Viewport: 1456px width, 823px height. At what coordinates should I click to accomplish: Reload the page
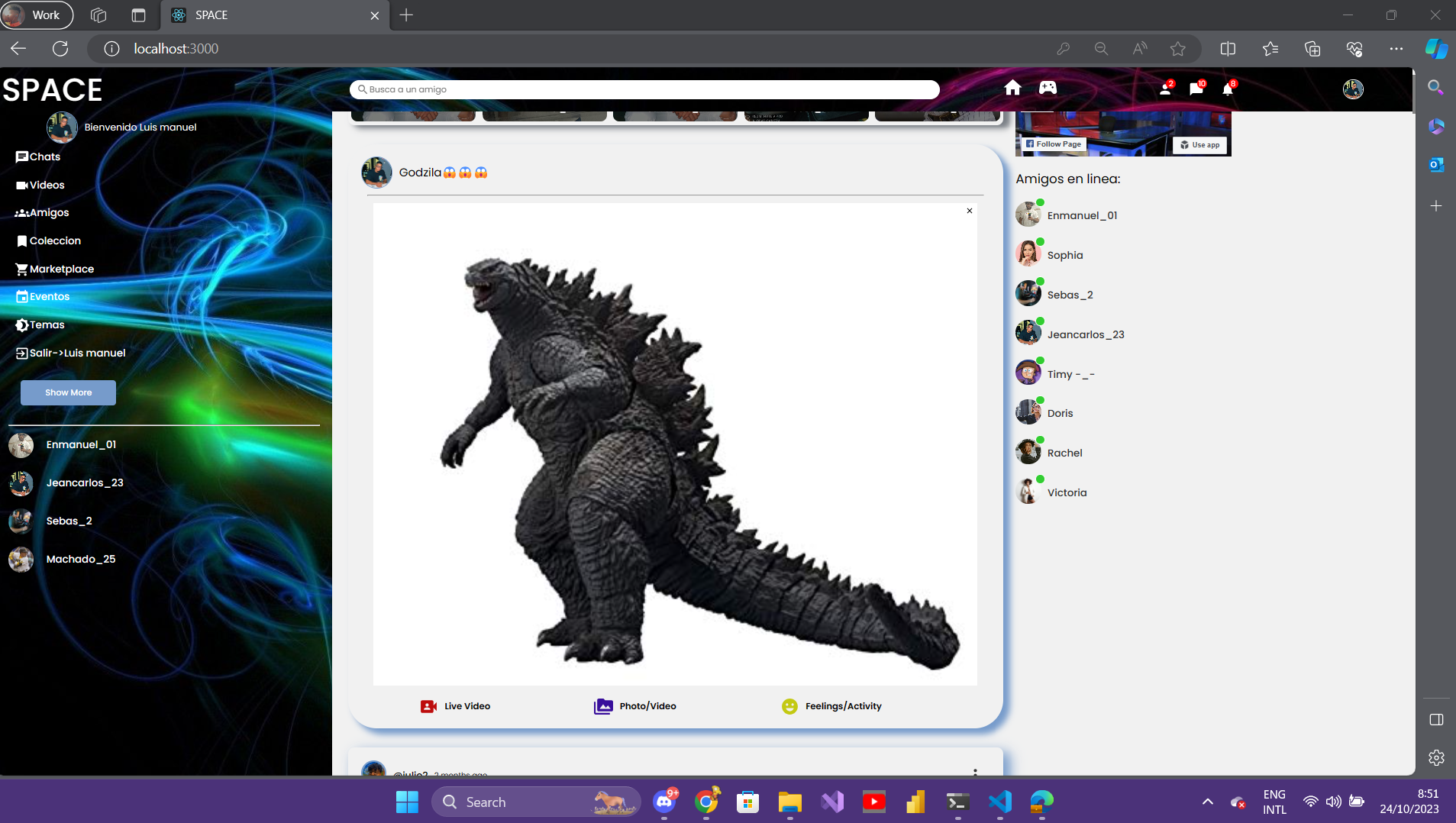(x=60, y=48)
